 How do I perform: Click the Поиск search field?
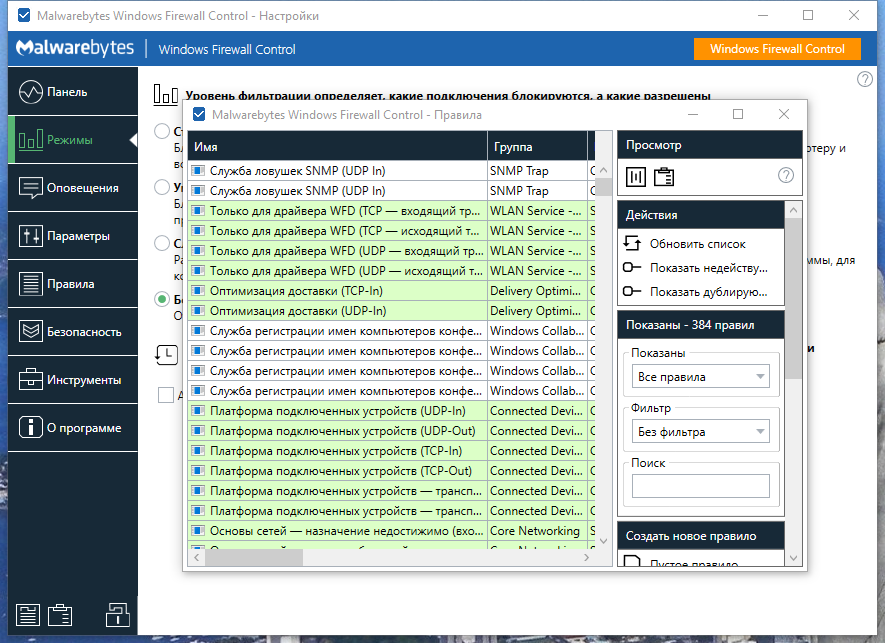[x=700, y=486]
